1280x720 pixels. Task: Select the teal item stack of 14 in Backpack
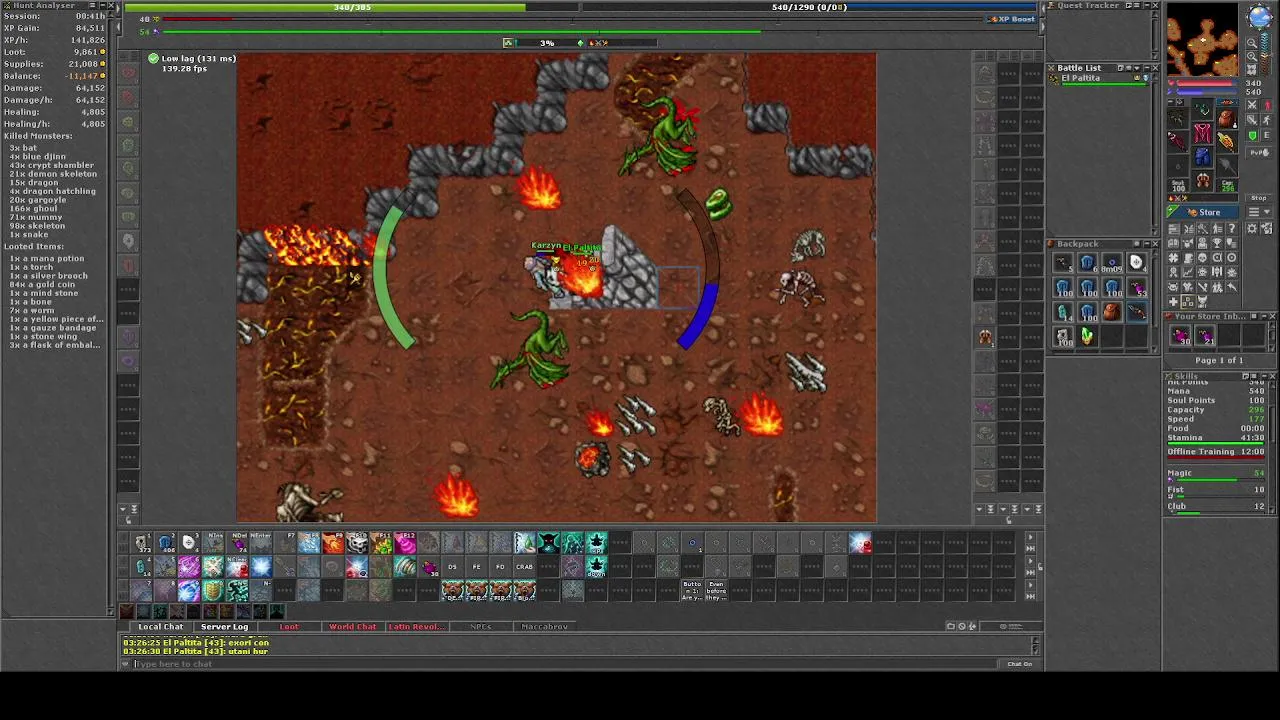[1063, 312]
